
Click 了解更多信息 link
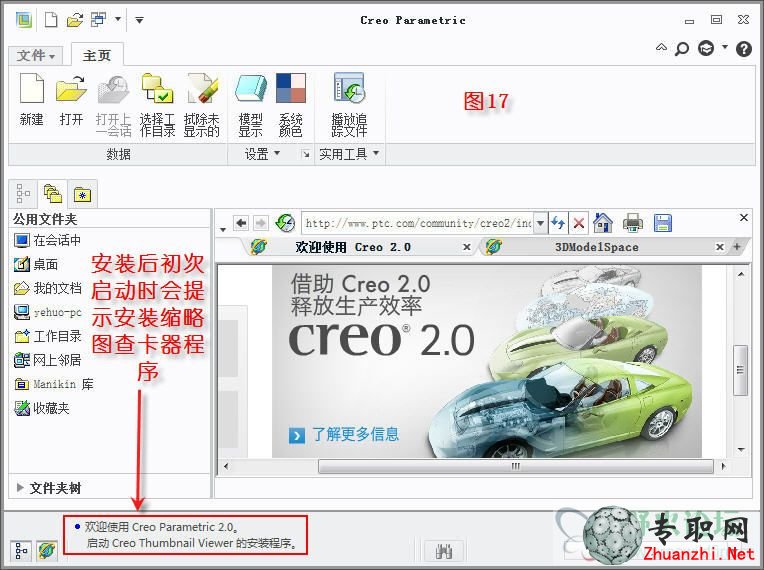point(355,434)
